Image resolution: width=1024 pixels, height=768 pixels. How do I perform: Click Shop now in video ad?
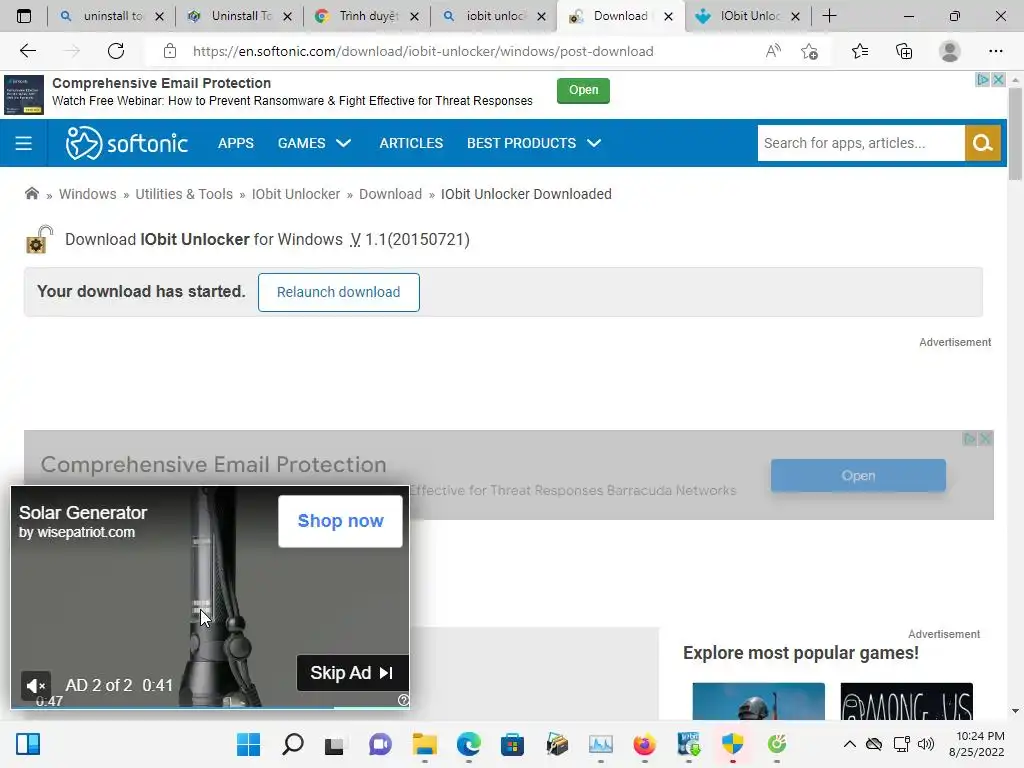point(340,521)
